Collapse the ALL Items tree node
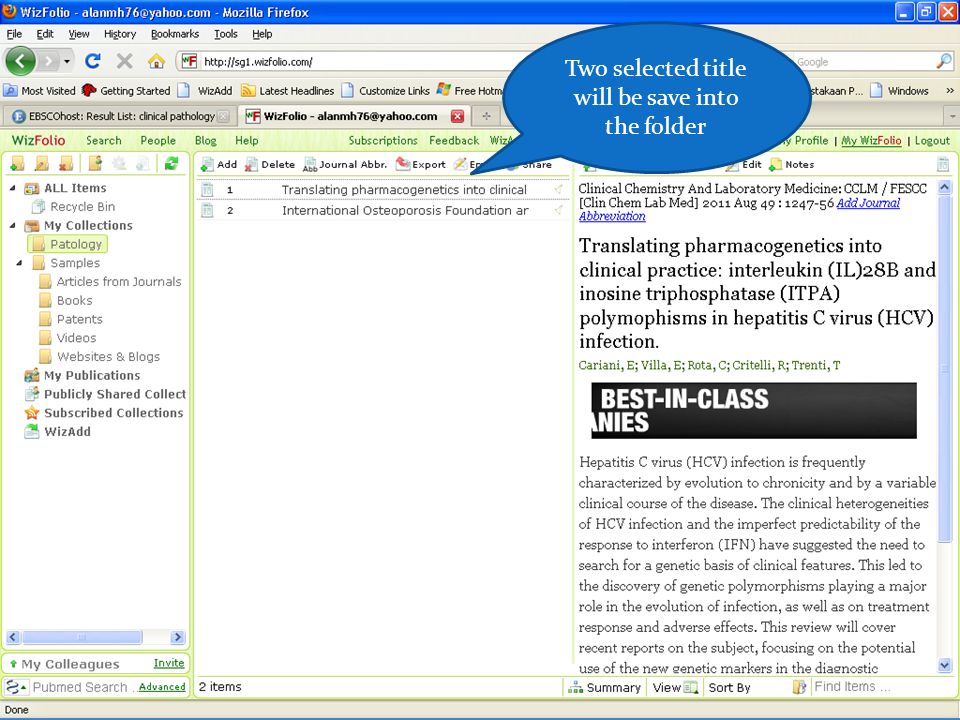960x720 pixels. (x=13, y=188)
